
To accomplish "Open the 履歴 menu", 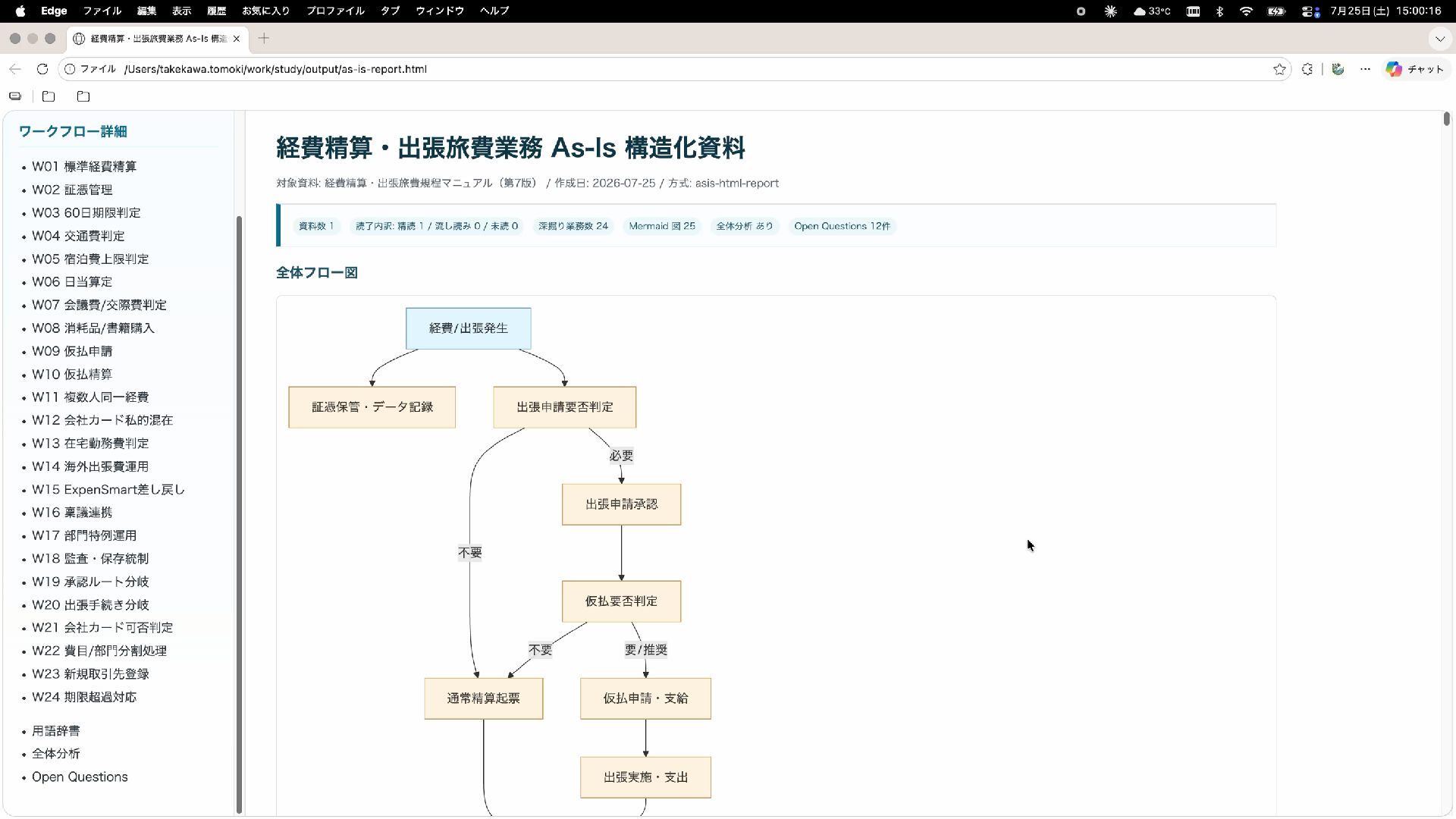I will 217,11.
